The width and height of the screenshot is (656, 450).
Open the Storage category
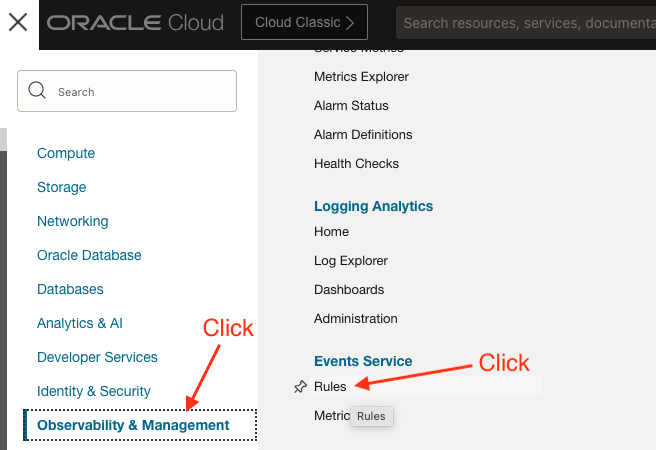click(x=62, y=187)
